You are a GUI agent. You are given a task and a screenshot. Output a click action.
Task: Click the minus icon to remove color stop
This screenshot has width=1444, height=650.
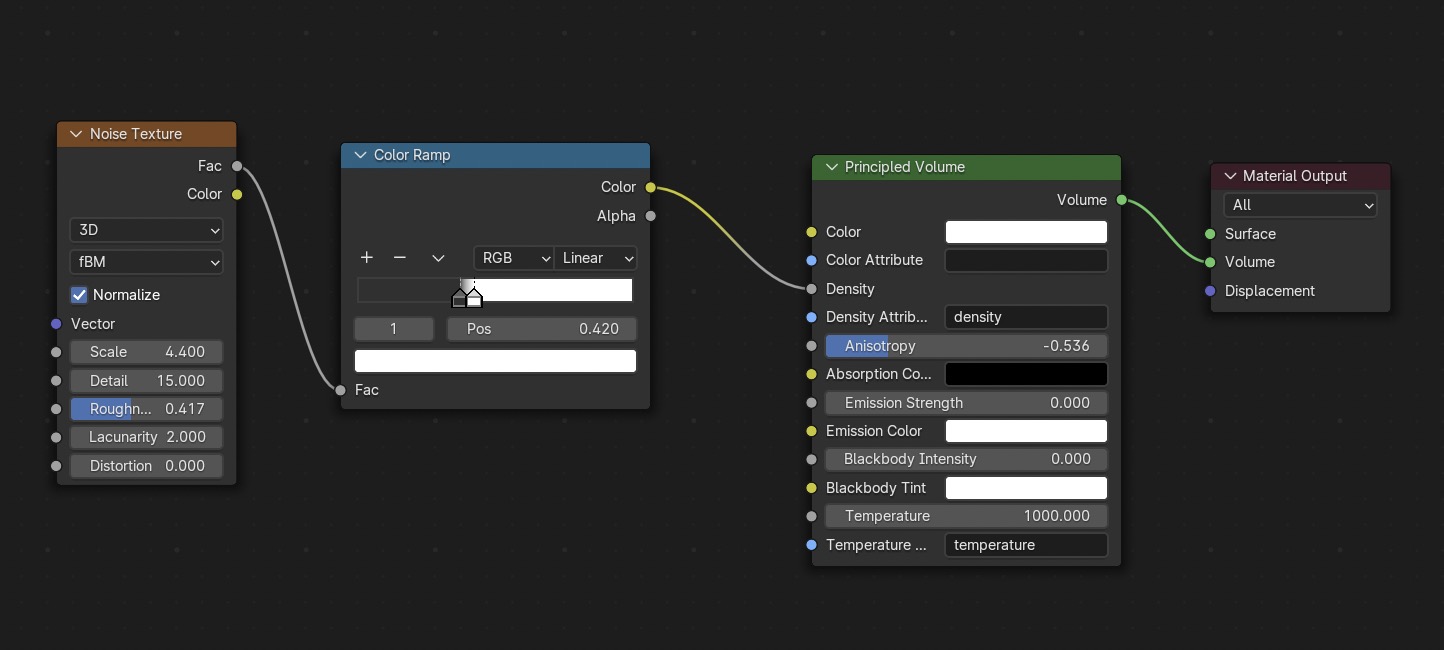400,258
